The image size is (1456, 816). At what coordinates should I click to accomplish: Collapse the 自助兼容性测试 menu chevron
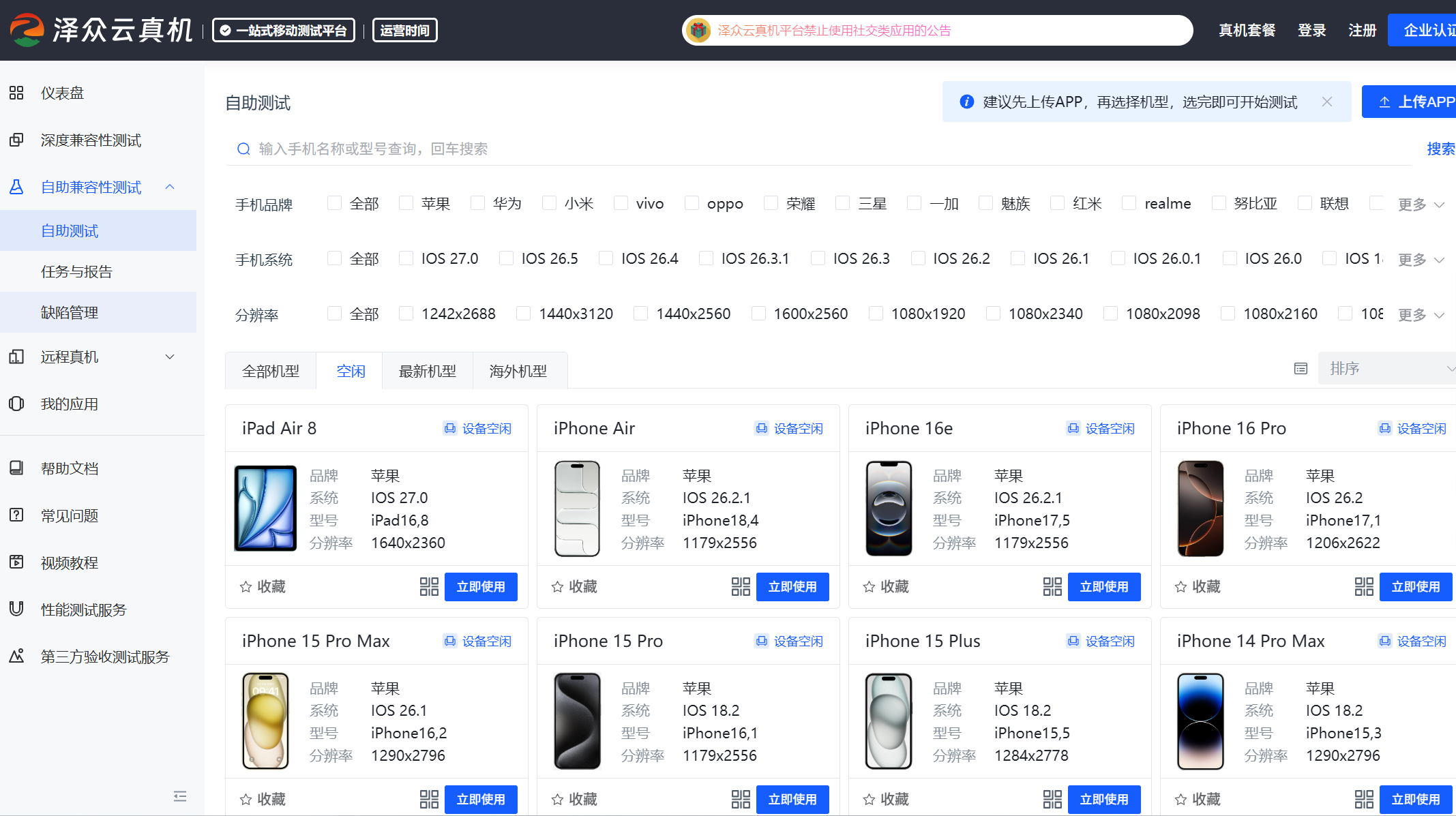coord(170,187)
